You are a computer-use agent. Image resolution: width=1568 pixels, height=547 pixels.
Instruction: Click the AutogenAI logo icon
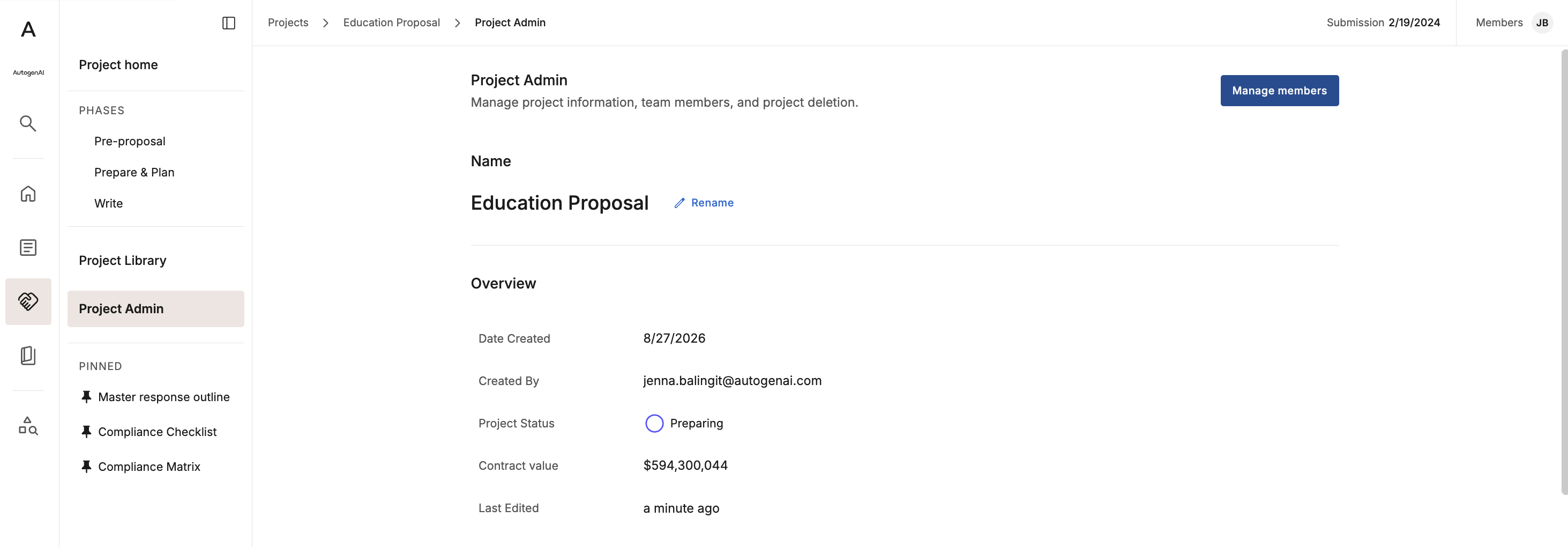click(28, 29)
